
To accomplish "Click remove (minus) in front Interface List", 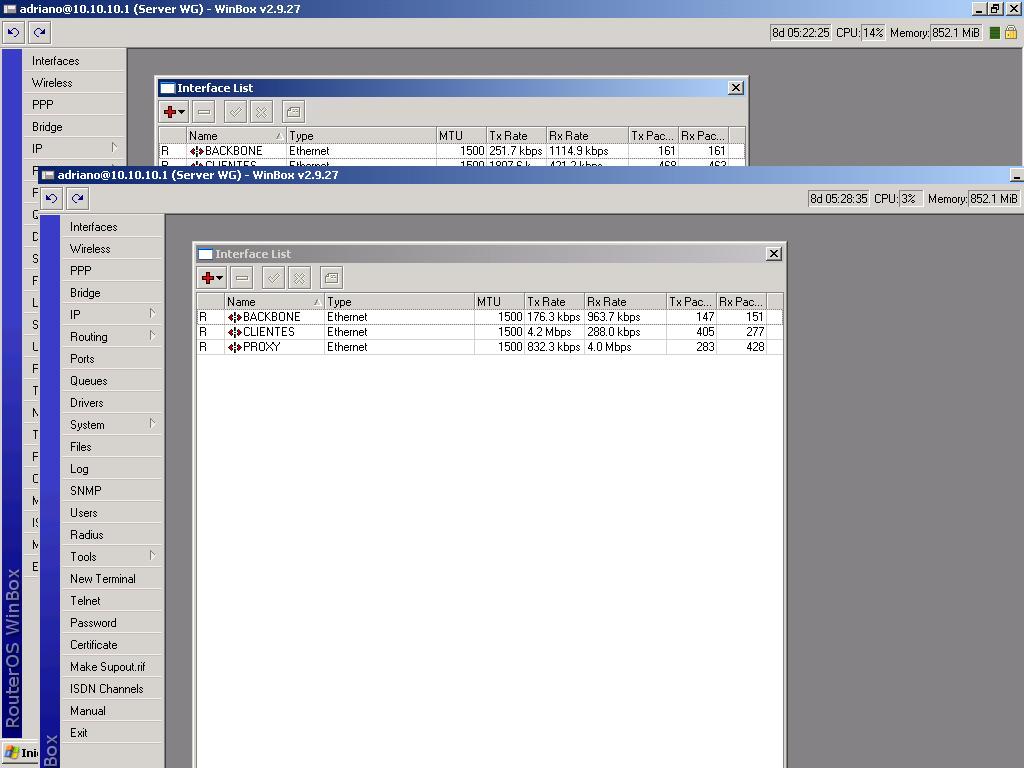I will coord(242,278).
